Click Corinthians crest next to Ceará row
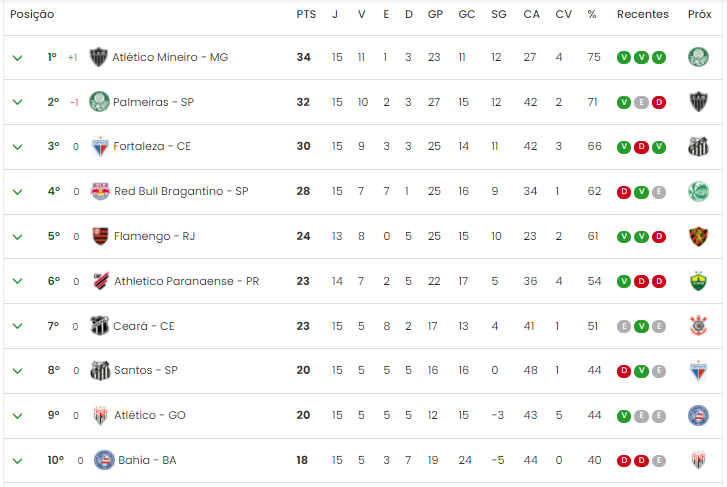The height and width of the screenshot is (487, 727). [x=698, y=326]
